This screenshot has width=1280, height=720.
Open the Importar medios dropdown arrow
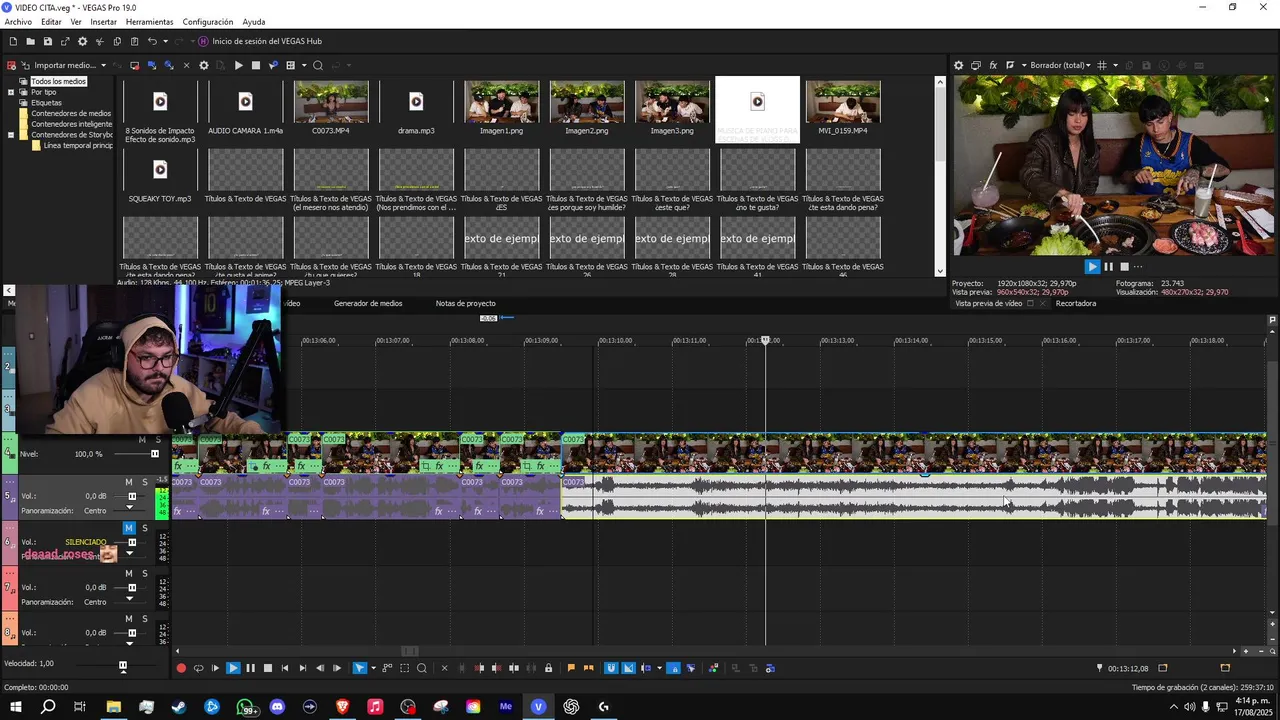click(x=103, y=65)
